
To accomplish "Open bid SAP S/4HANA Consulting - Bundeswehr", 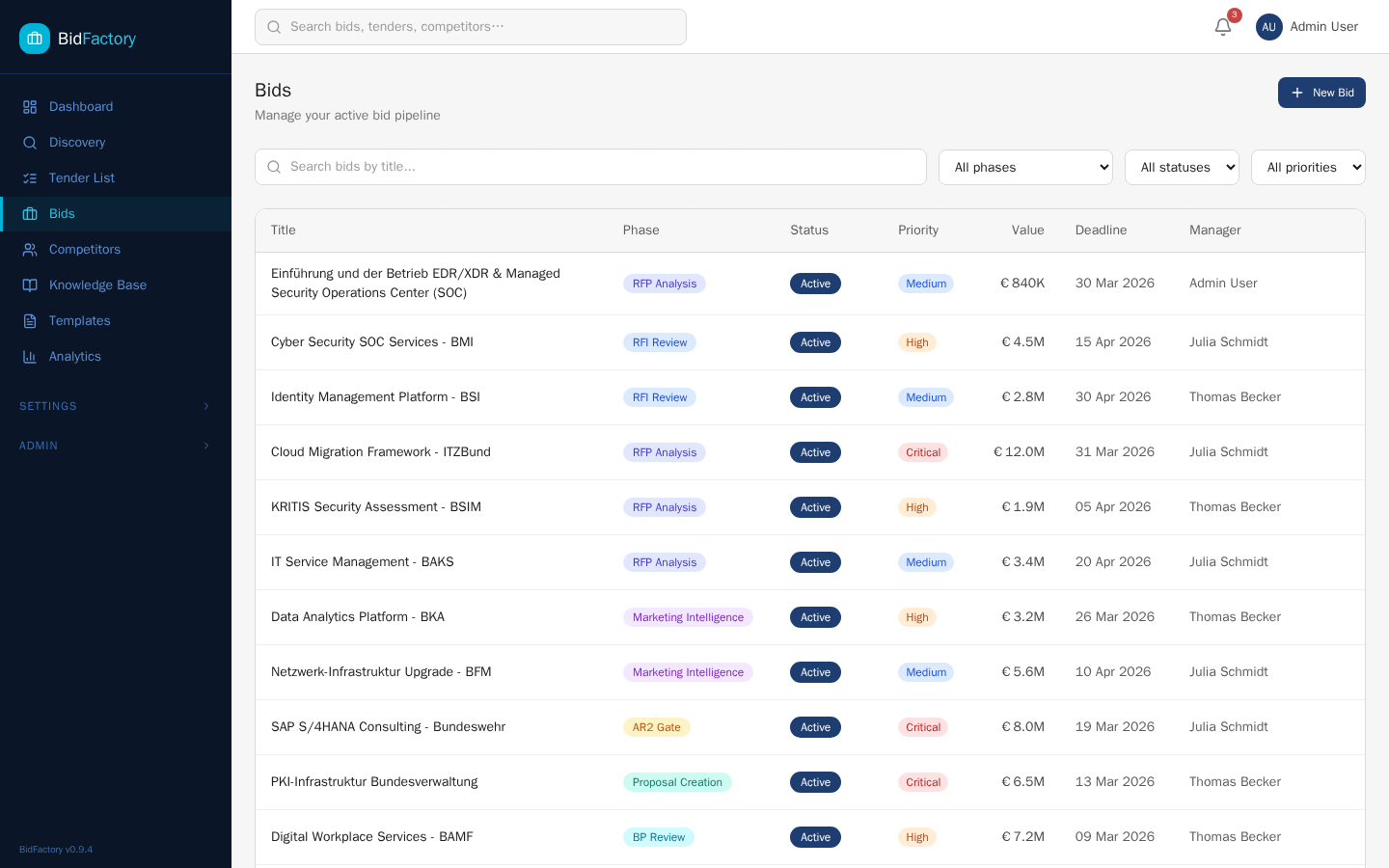I will pyautogui.click(x=388, y=727).
